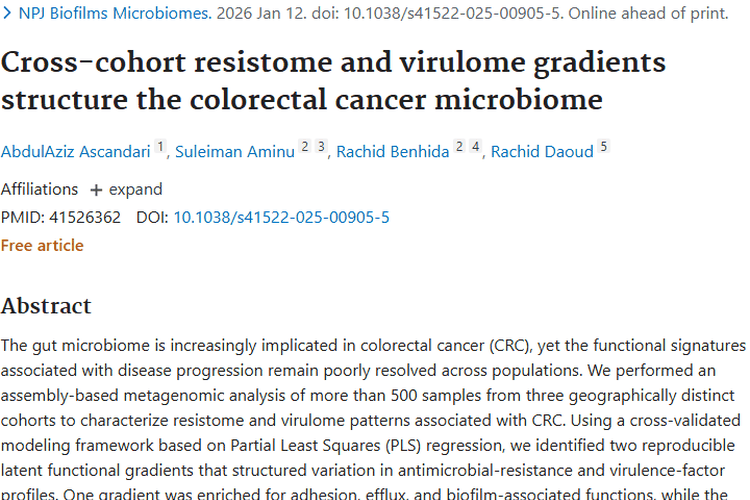Click affiliation superscript 1 after Ascandari

click(159, 148)
